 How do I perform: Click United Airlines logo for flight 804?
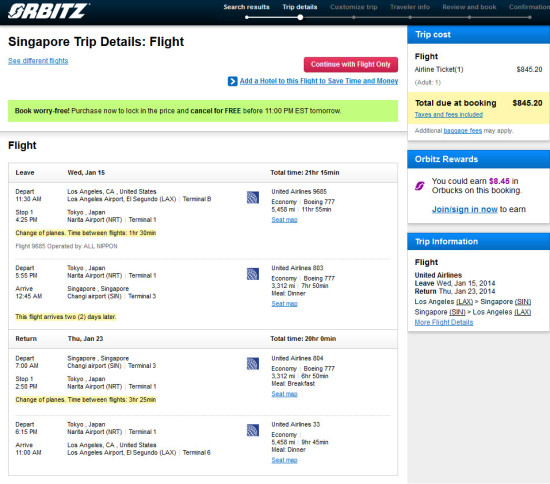[253, 364]
